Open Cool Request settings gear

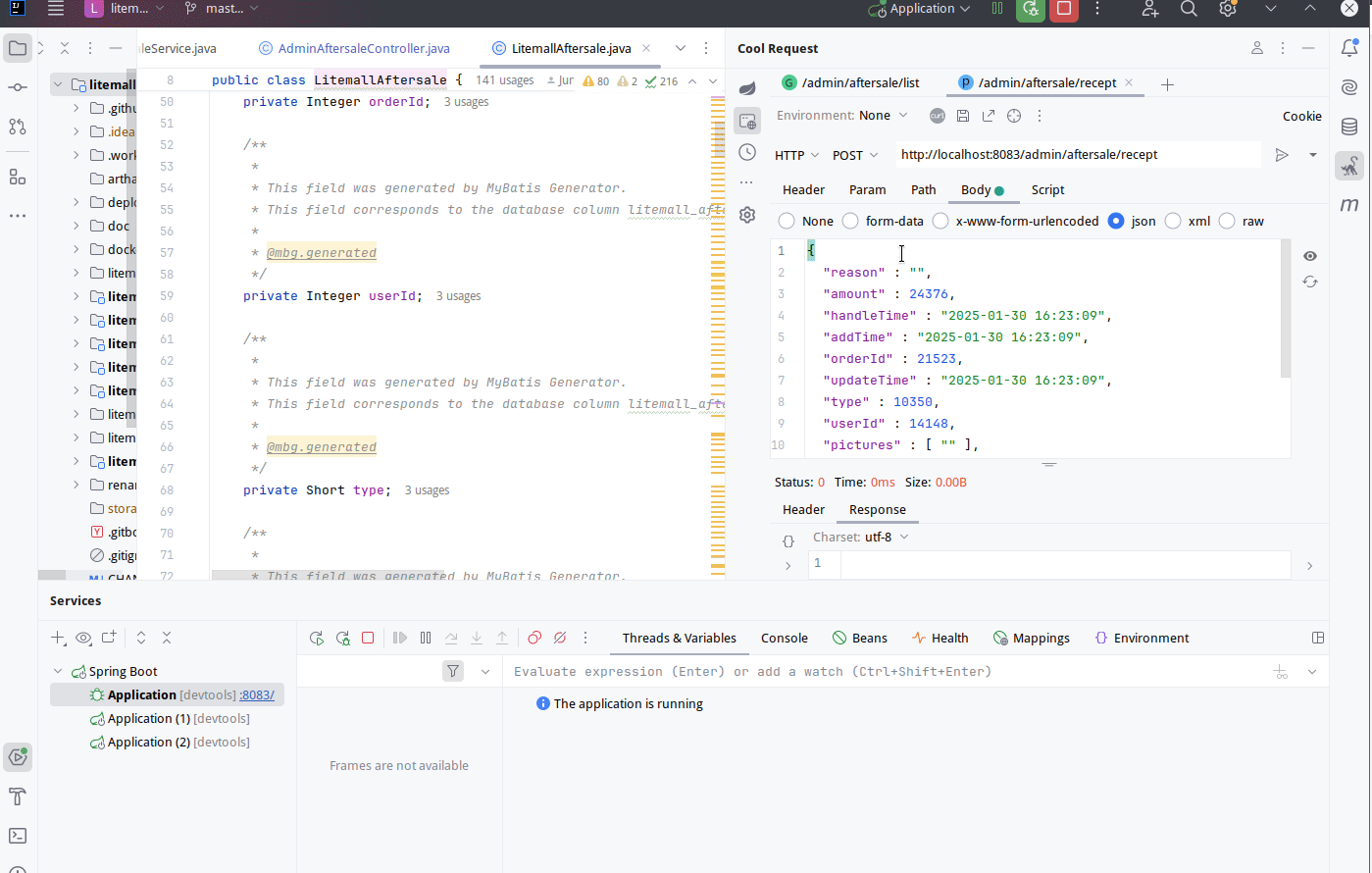click(747, 215)
